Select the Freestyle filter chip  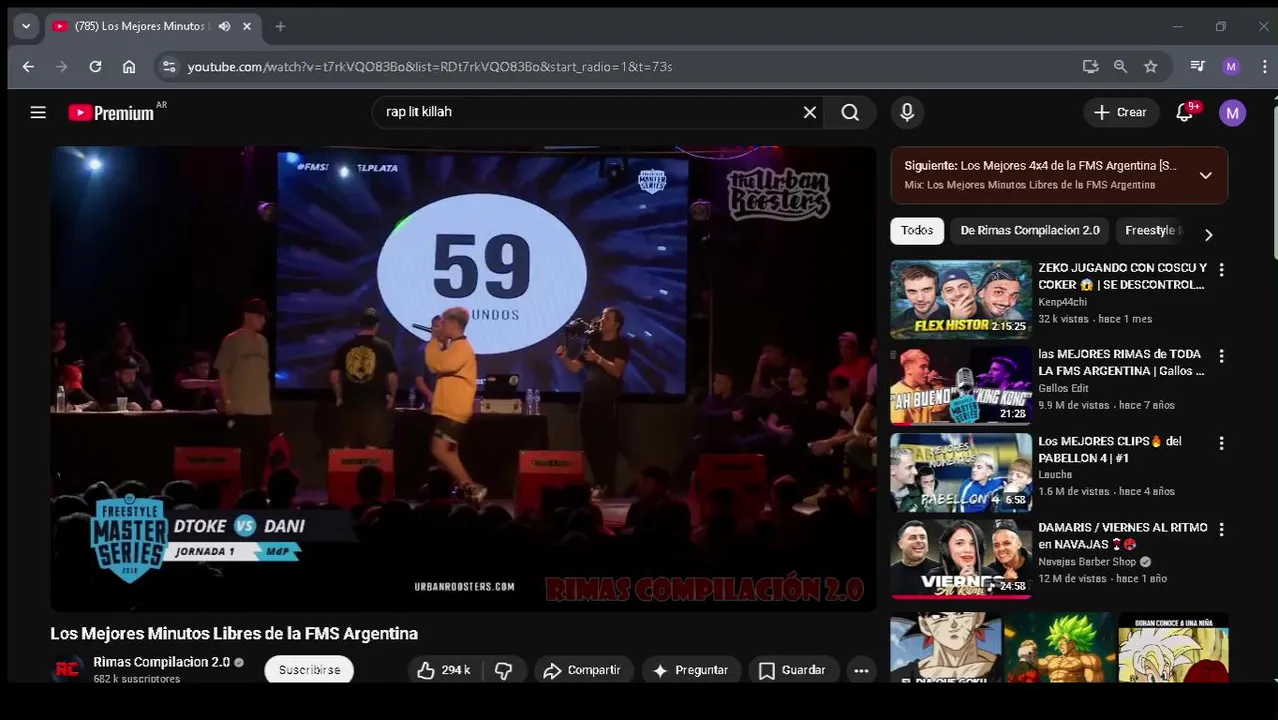click(x=1152, y=230)
